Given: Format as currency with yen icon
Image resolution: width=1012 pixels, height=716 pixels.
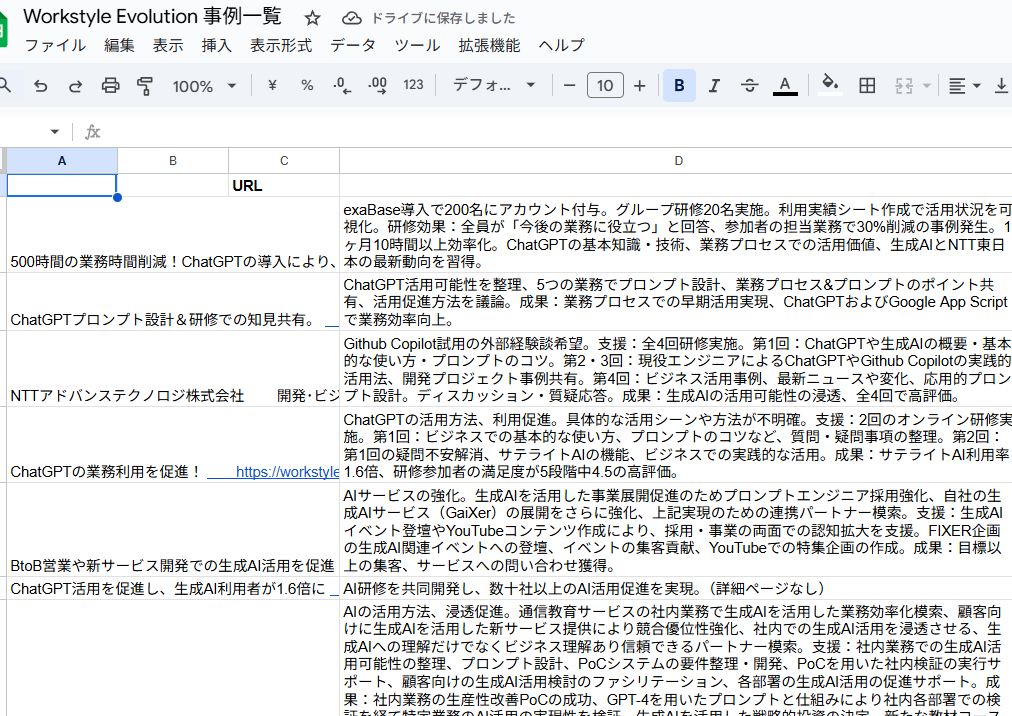Looking at the screenshot, I should point(272,86).
